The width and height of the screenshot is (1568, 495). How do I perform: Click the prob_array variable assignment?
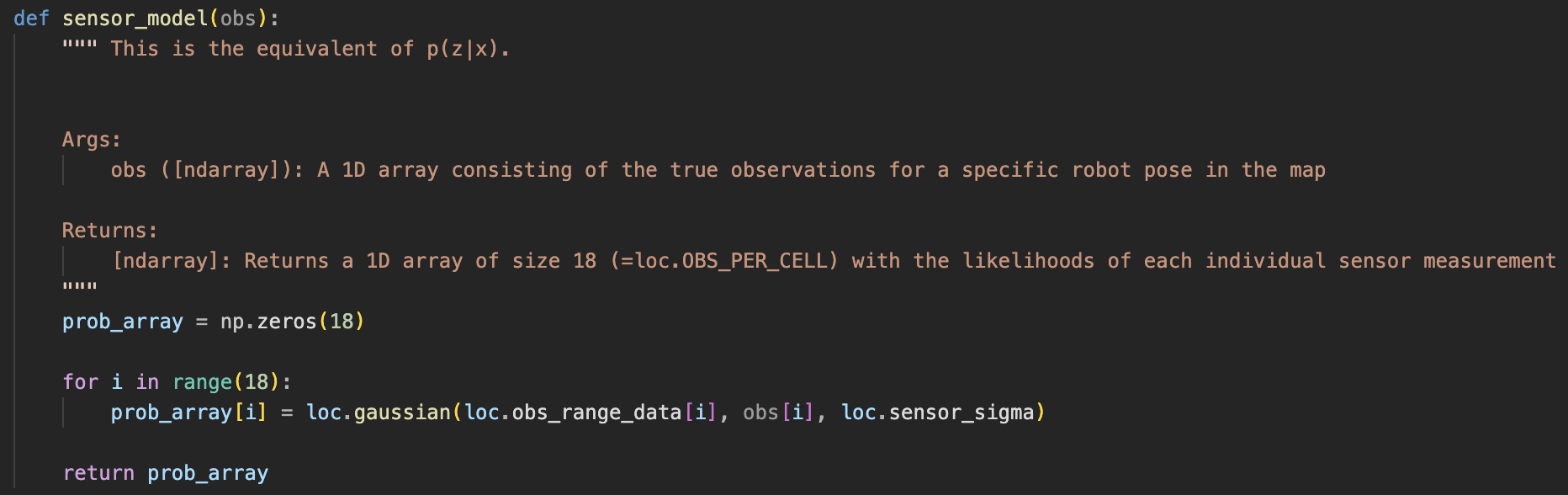[123, 322]
